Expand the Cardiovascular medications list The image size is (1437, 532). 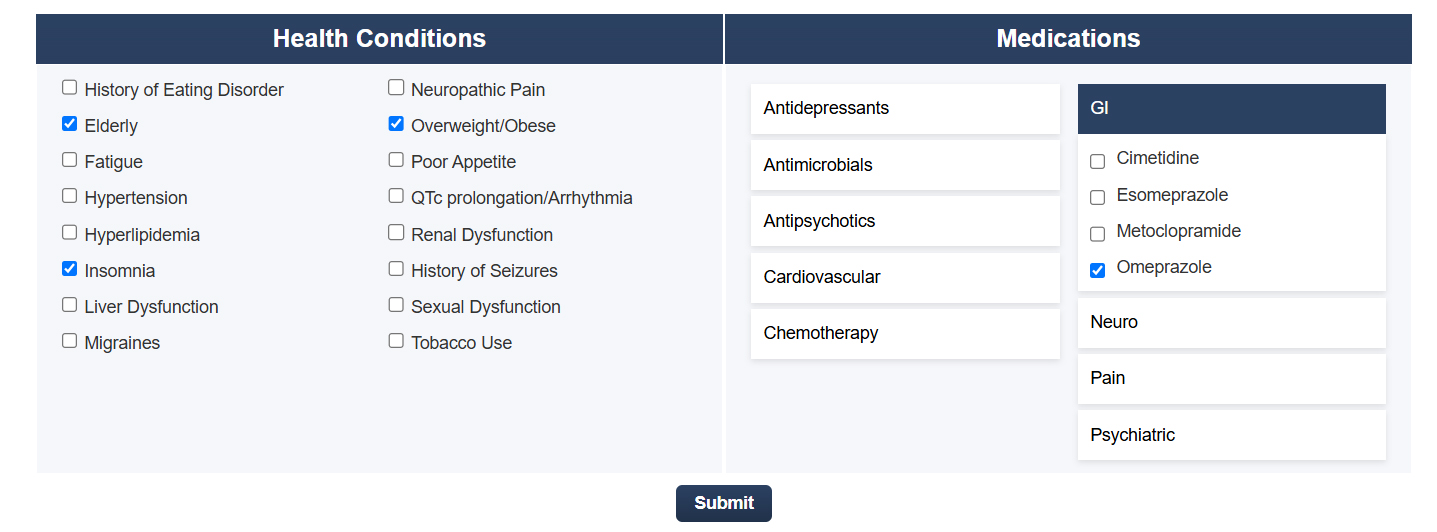(905, 277)
